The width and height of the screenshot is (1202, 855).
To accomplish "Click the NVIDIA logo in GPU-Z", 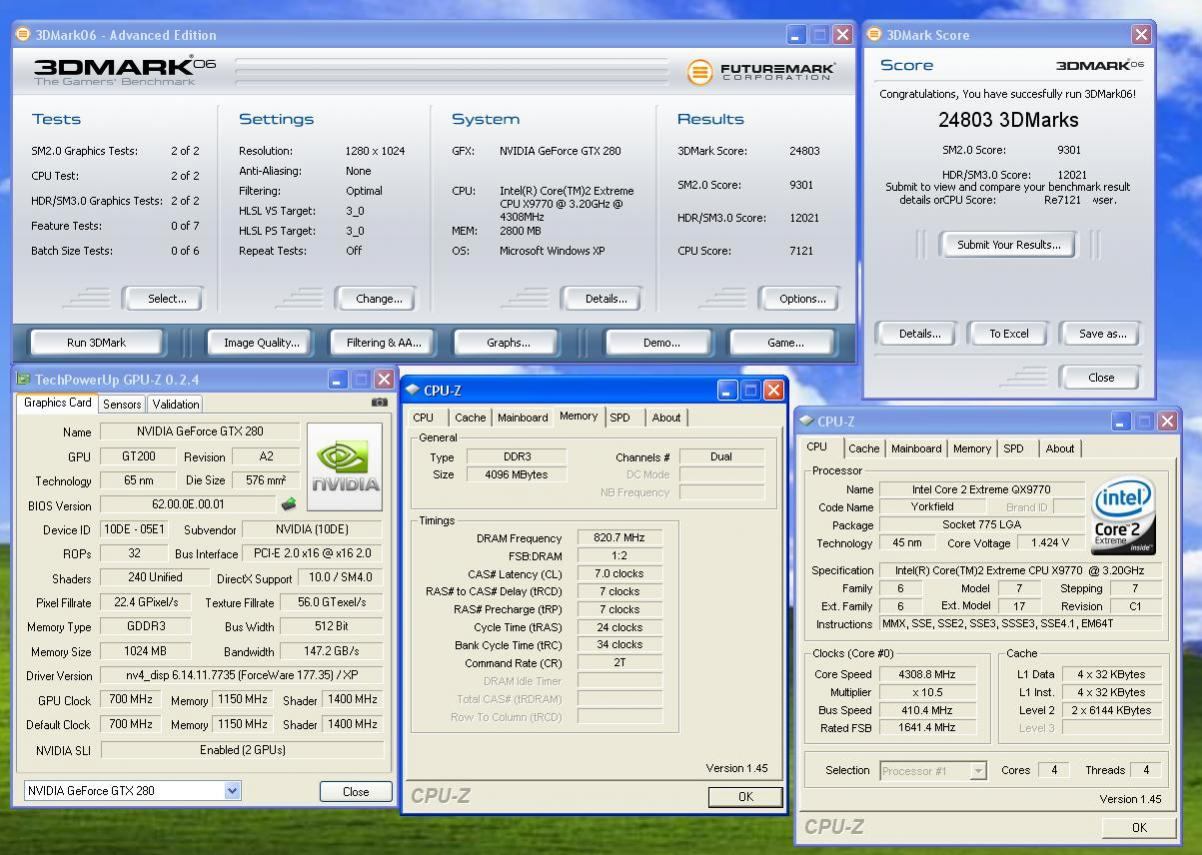I will click(345, 466).
